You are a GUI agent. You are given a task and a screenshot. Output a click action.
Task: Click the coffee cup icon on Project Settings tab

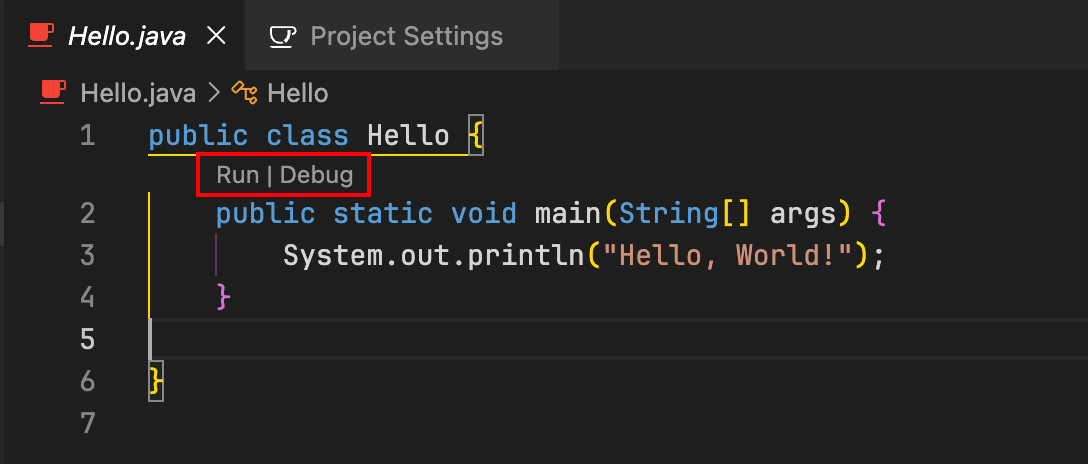pyautogui.click(x=283, y=36)
